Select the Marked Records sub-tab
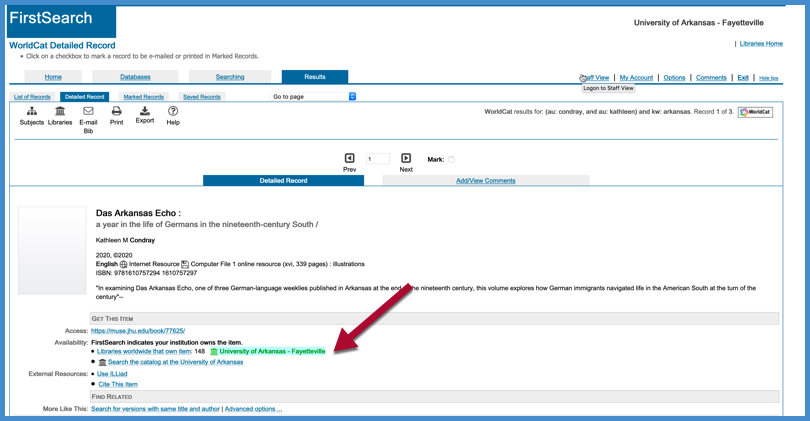The image size is (810, 421). [144, 97]
